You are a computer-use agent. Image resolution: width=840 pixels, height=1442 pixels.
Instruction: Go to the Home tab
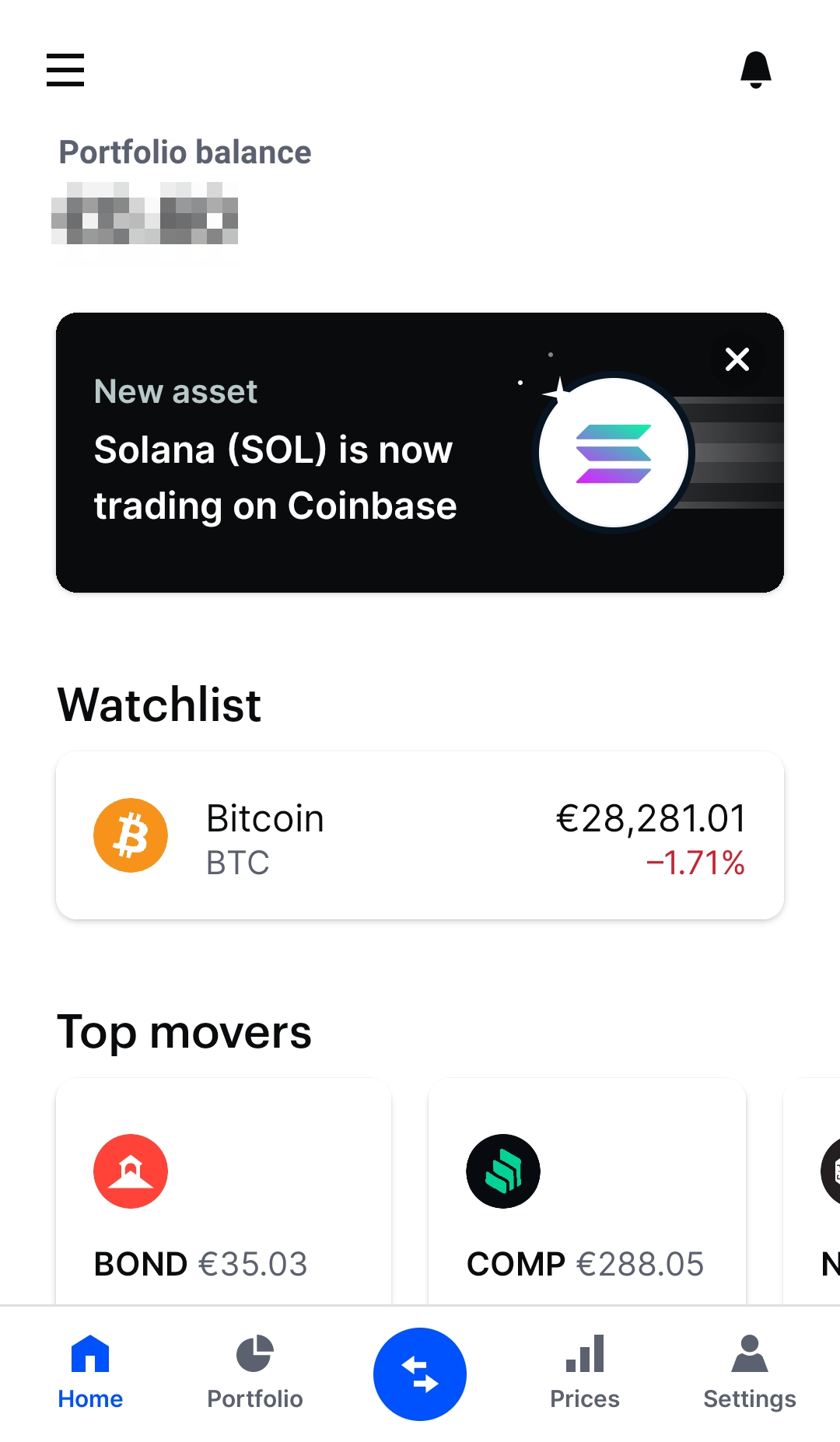(90, 1373)
